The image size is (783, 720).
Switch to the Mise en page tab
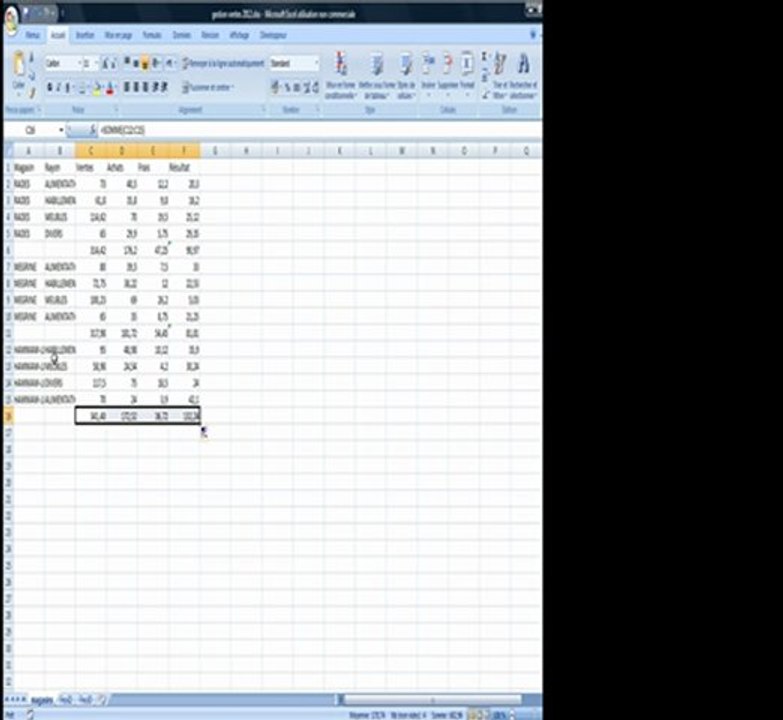(x=118, y=35)
